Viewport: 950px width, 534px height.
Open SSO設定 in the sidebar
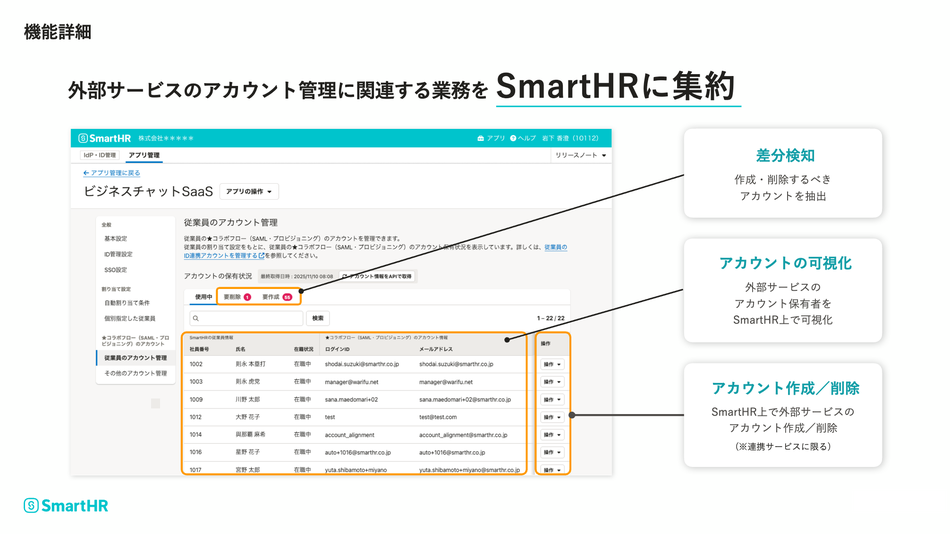116,270
